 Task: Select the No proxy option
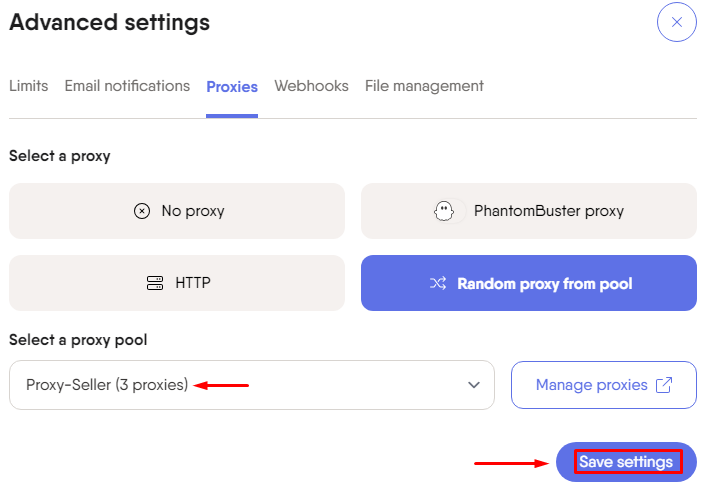coord(177,211)
